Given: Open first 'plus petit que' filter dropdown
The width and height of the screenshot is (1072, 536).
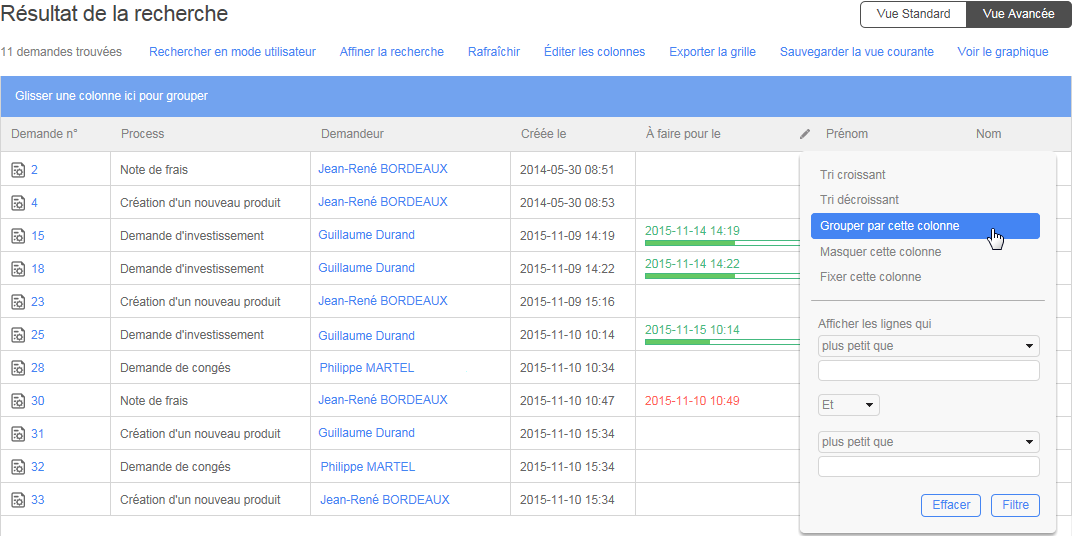Looking at the screenshot, I should [x=928, y=346].
